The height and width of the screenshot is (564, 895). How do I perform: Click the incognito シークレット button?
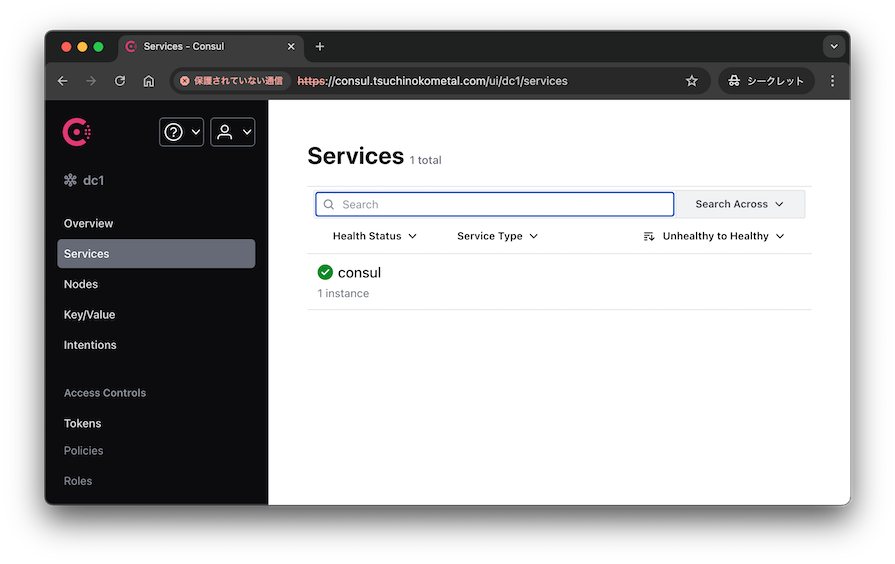[x=766, y=81]
